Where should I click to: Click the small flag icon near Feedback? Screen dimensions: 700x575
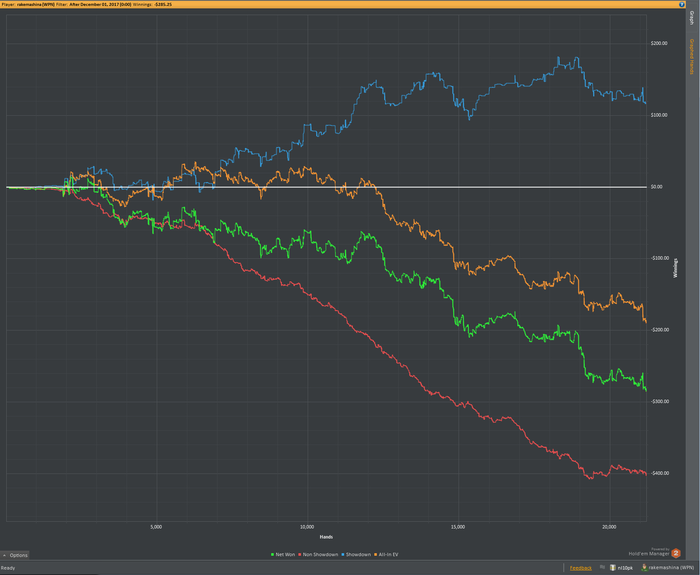(602, 567)
